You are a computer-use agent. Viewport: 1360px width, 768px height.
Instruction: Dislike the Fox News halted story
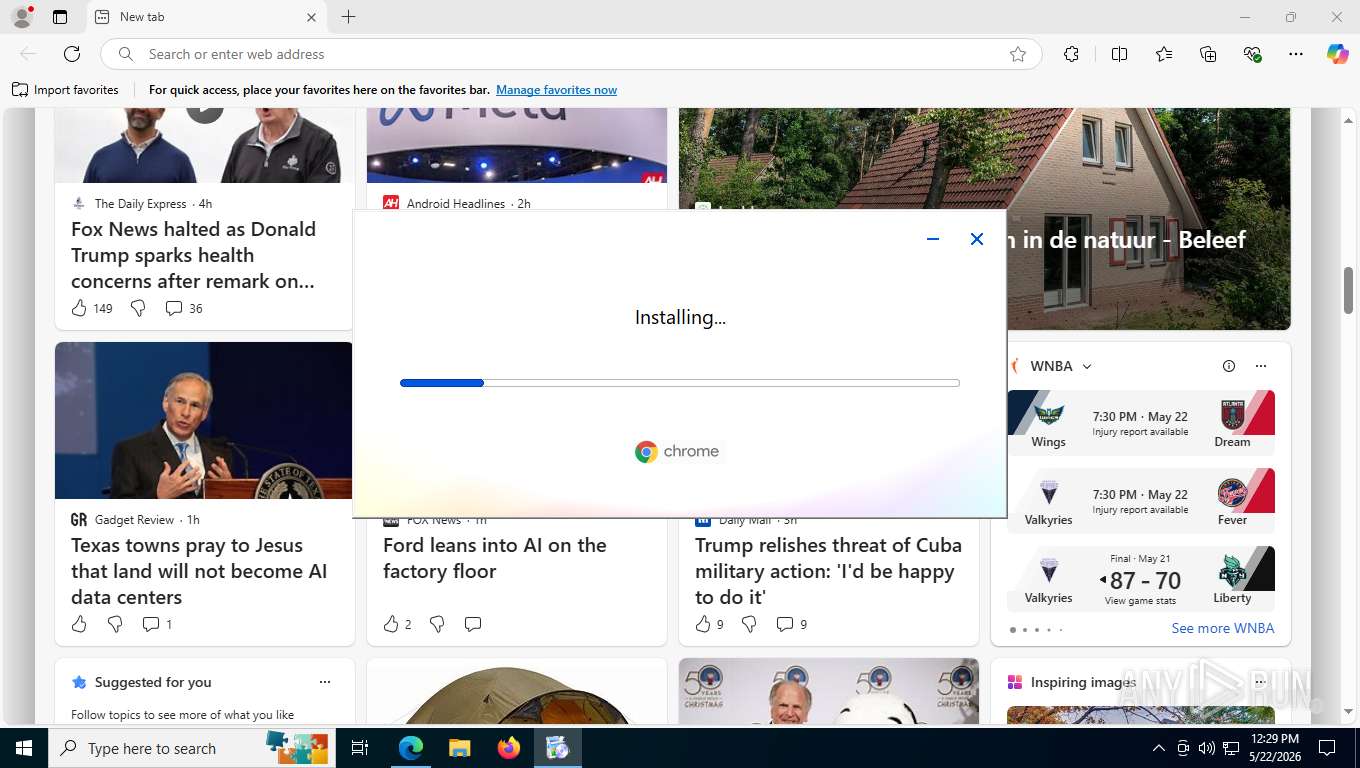(x=138, y=308)
